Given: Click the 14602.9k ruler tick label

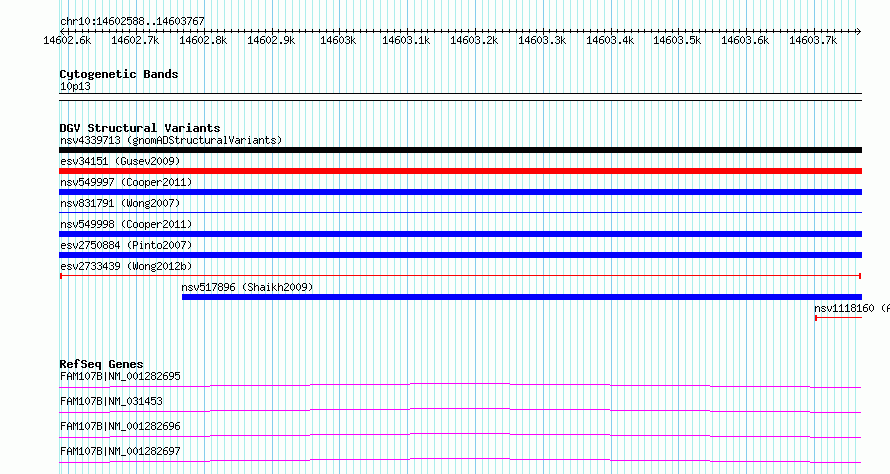Looking at the screenshot, I should coord(271,41).
